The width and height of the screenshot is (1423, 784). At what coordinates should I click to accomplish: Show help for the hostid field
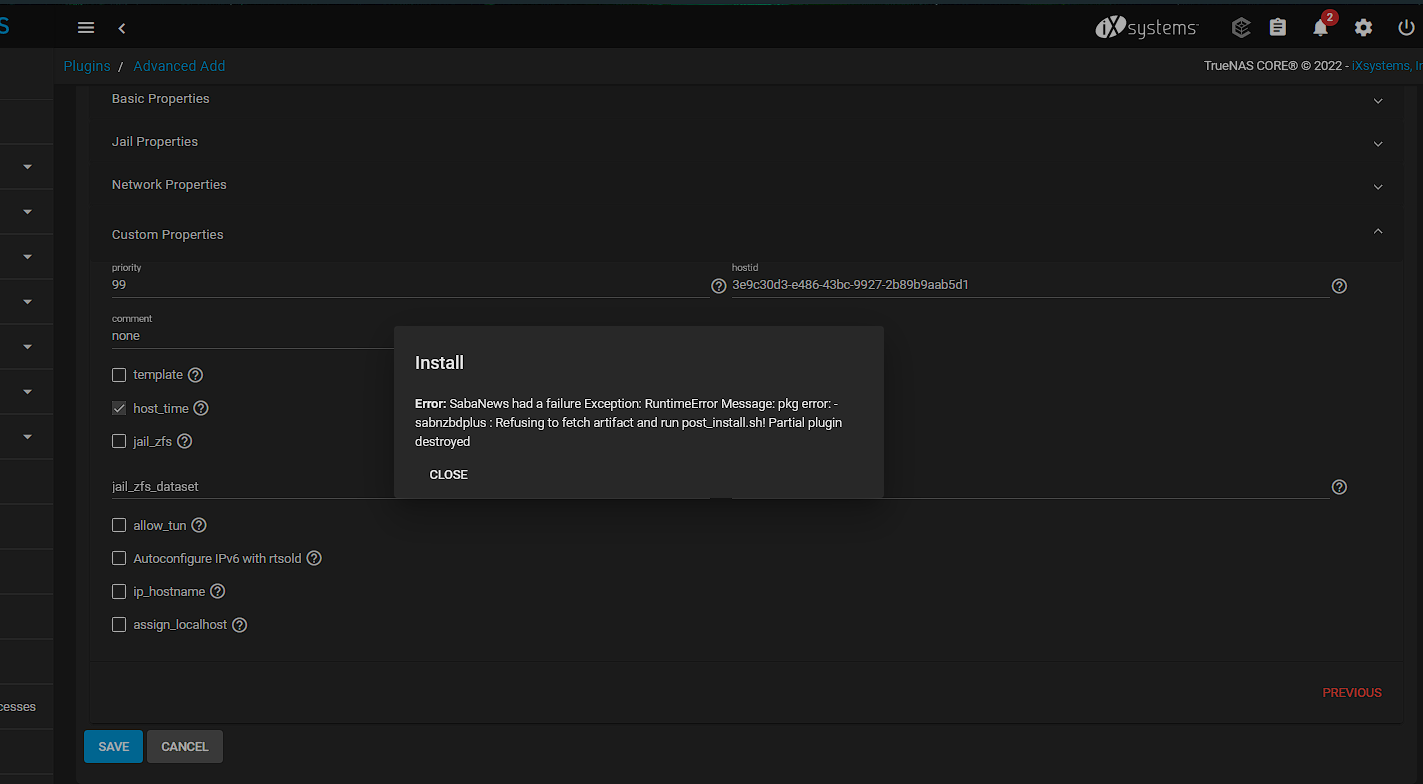tap(1339, 286)
